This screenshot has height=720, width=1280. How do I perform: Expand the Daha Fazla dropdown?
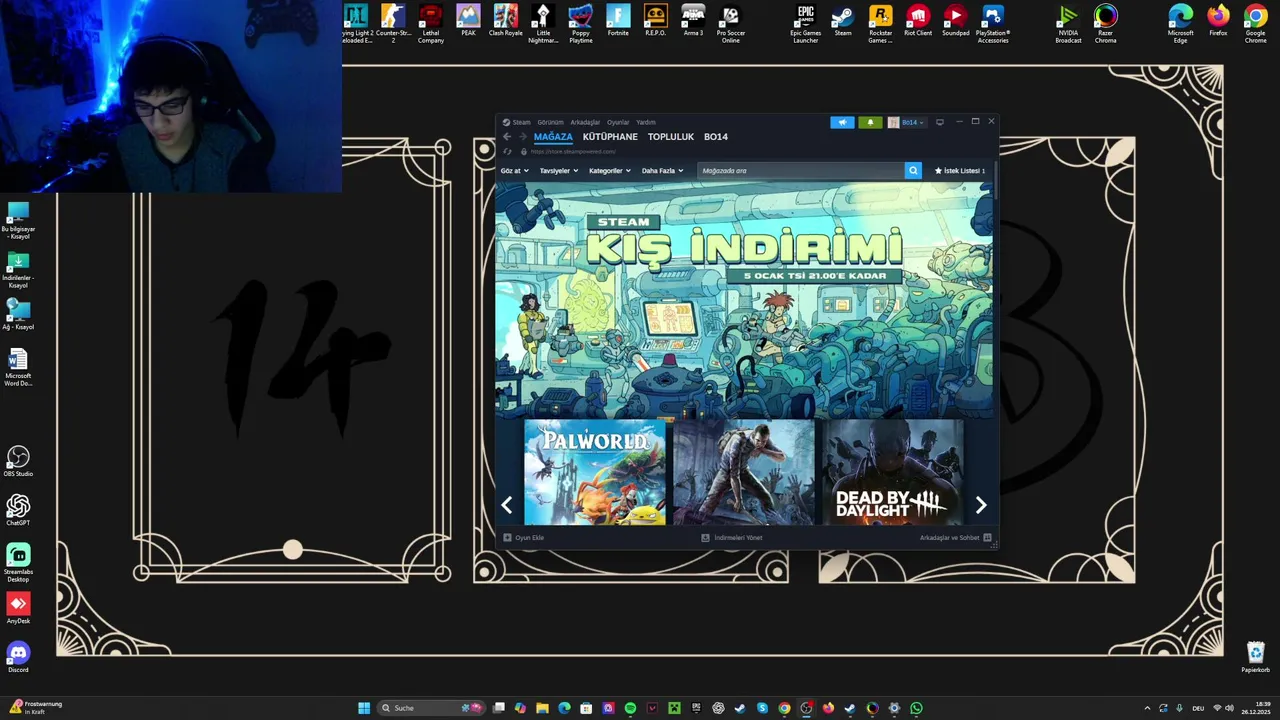point(662,171)
